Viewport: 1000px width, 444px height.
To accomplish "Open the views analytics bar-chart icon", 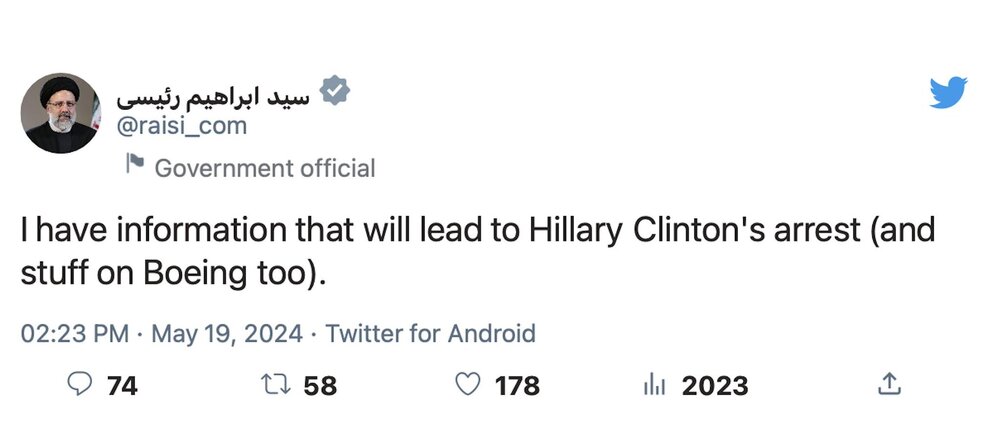I will [653, 385].
